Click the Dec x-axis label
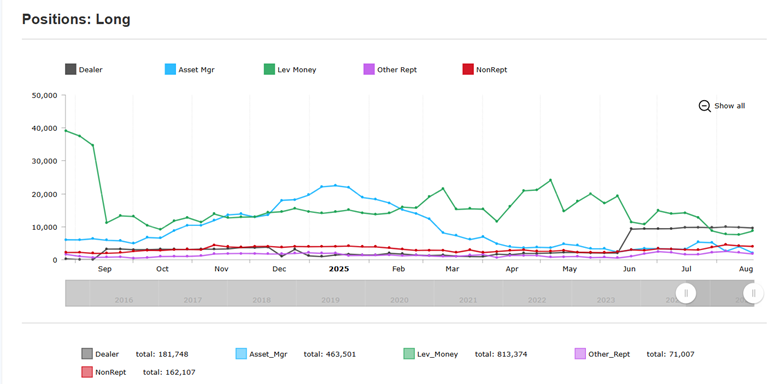781x384 pixels. pyautogui.click(x=279, y=269)
